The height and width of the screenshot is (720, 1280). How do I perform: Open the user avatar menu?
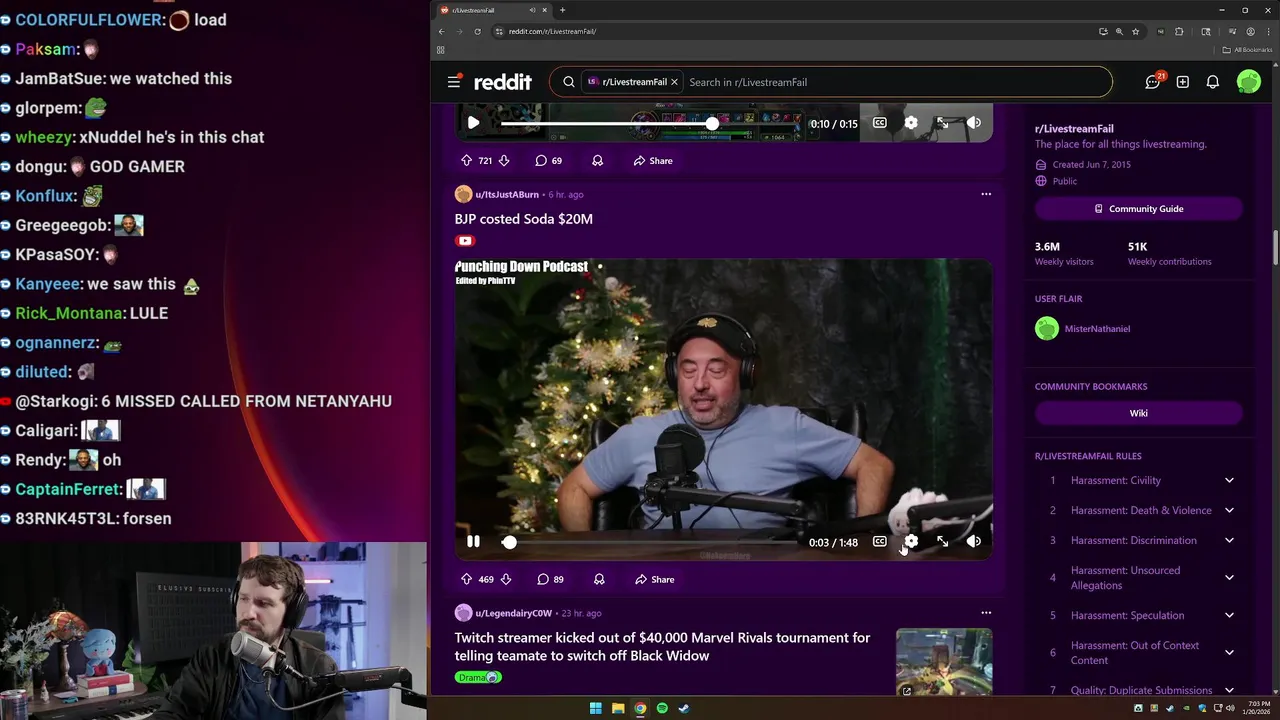coord(1248,82)
